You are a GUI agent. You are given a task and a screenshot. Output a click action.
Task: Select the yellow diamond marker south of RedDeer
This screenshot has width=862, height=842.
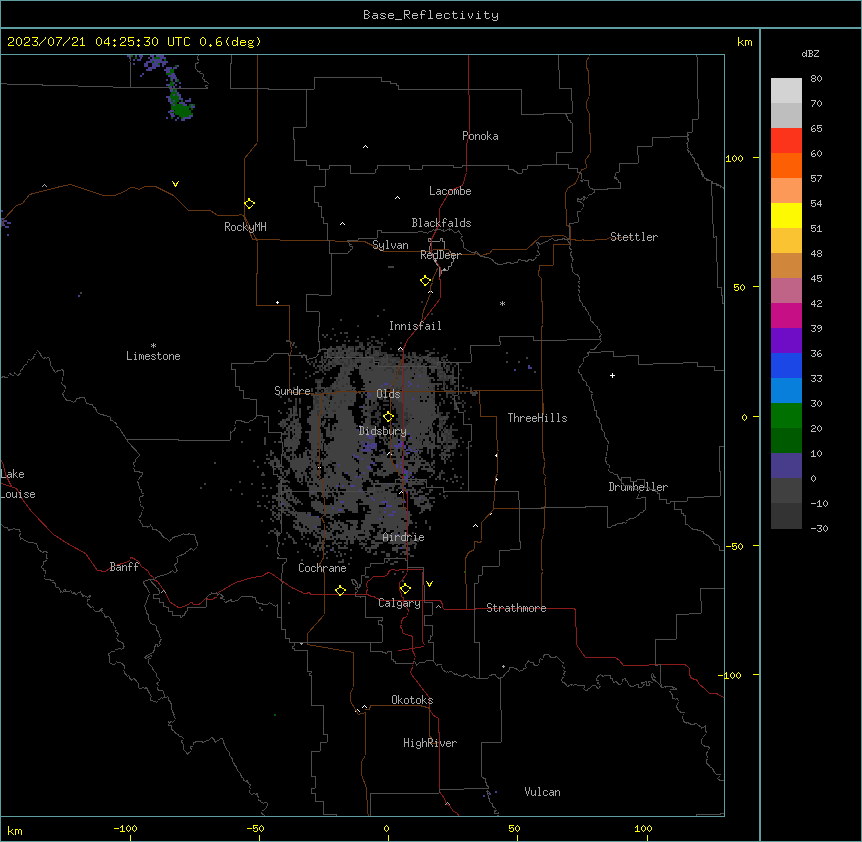coord(426,281)
